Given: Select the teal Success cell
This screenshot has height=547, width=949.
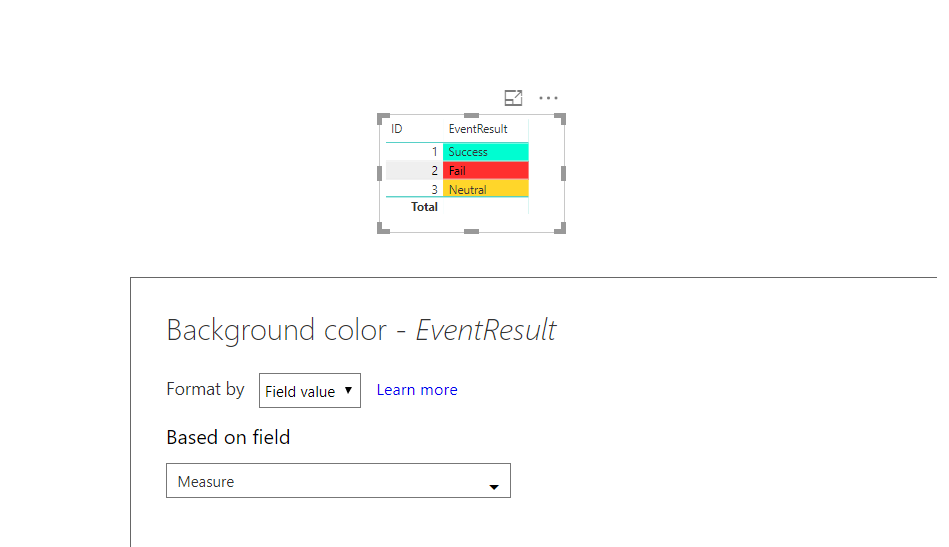Looking at the screenshot, I should pos(486,152).
